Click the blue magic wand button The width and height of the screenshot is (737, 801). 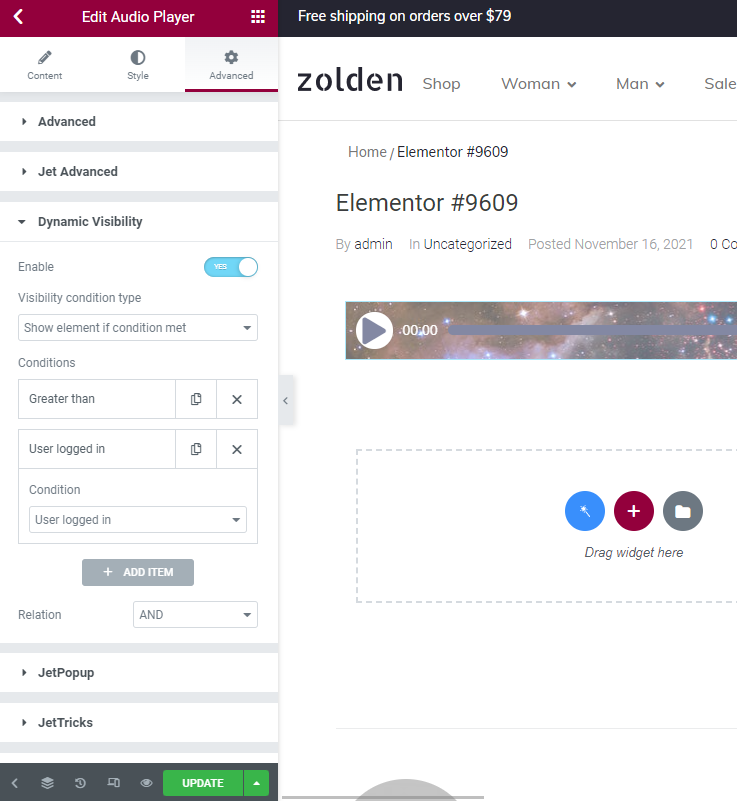click(x=585, y=511)
